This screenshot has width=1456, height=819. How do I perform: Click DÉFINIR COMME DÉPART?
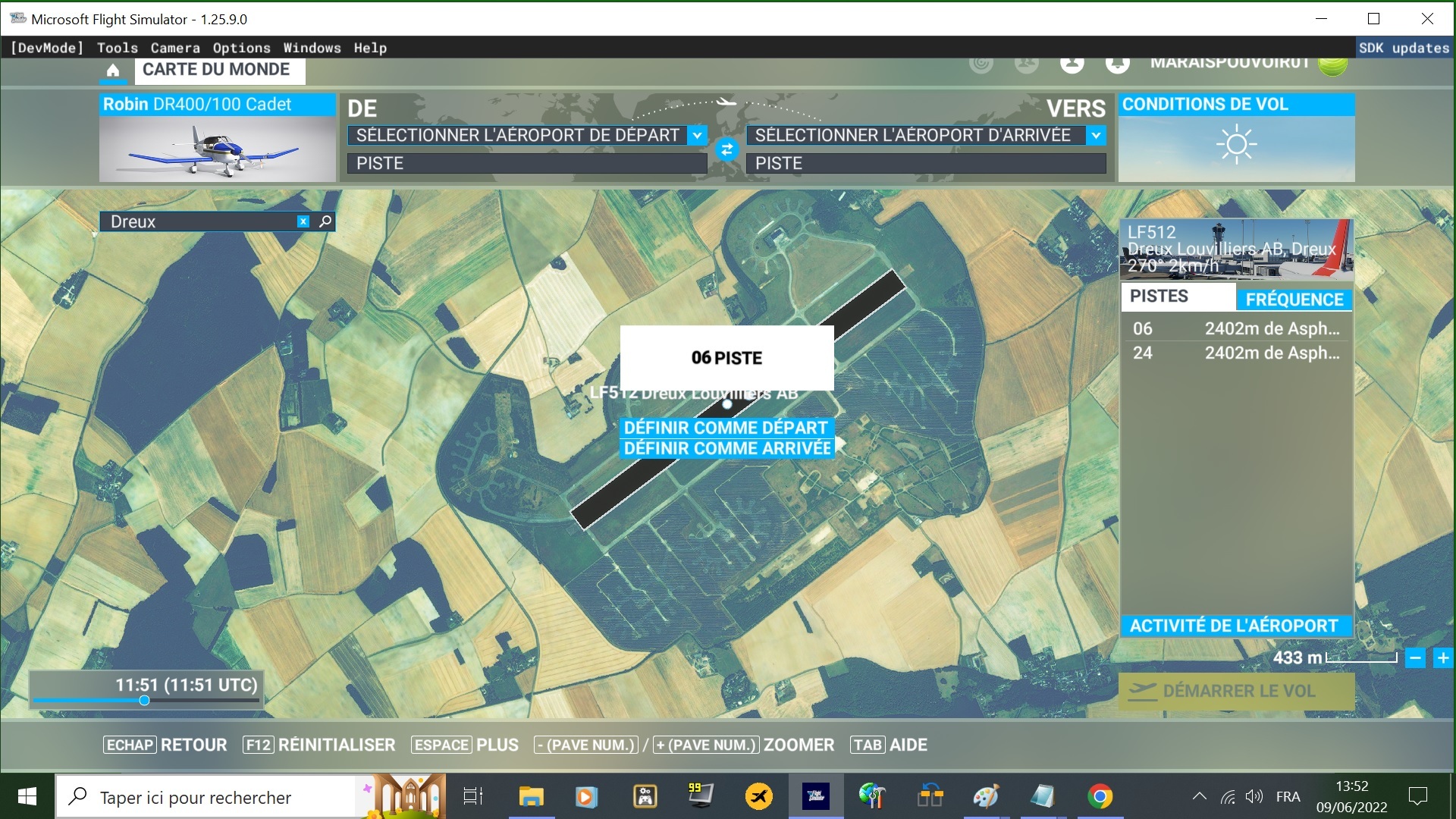click(x=726, y=427)
